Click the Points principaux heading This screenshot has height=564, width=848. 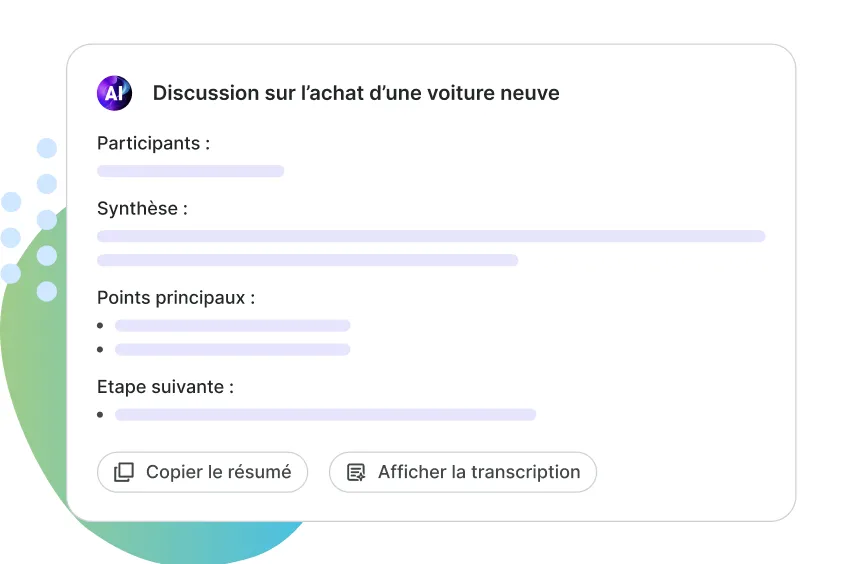pyautogui.click(x=175, y=298)
